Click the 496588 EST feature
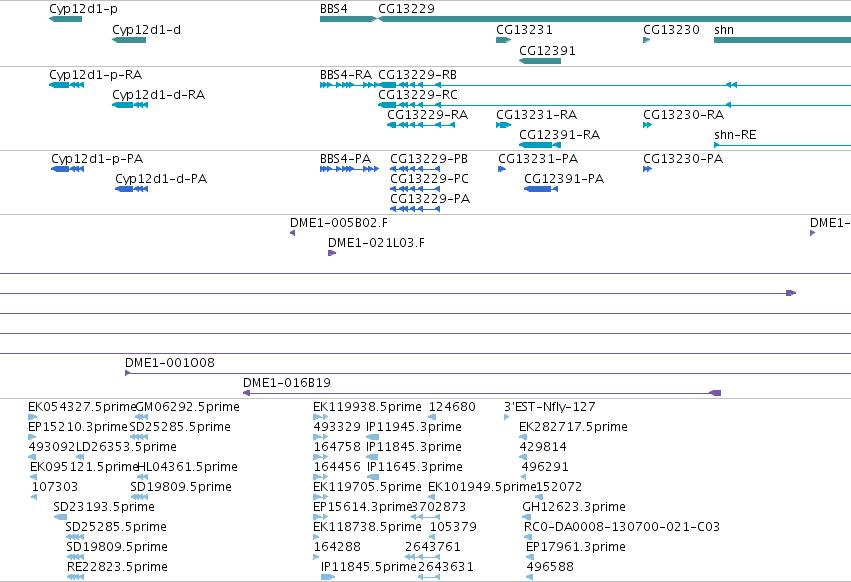851x582 pixels. 529,577
